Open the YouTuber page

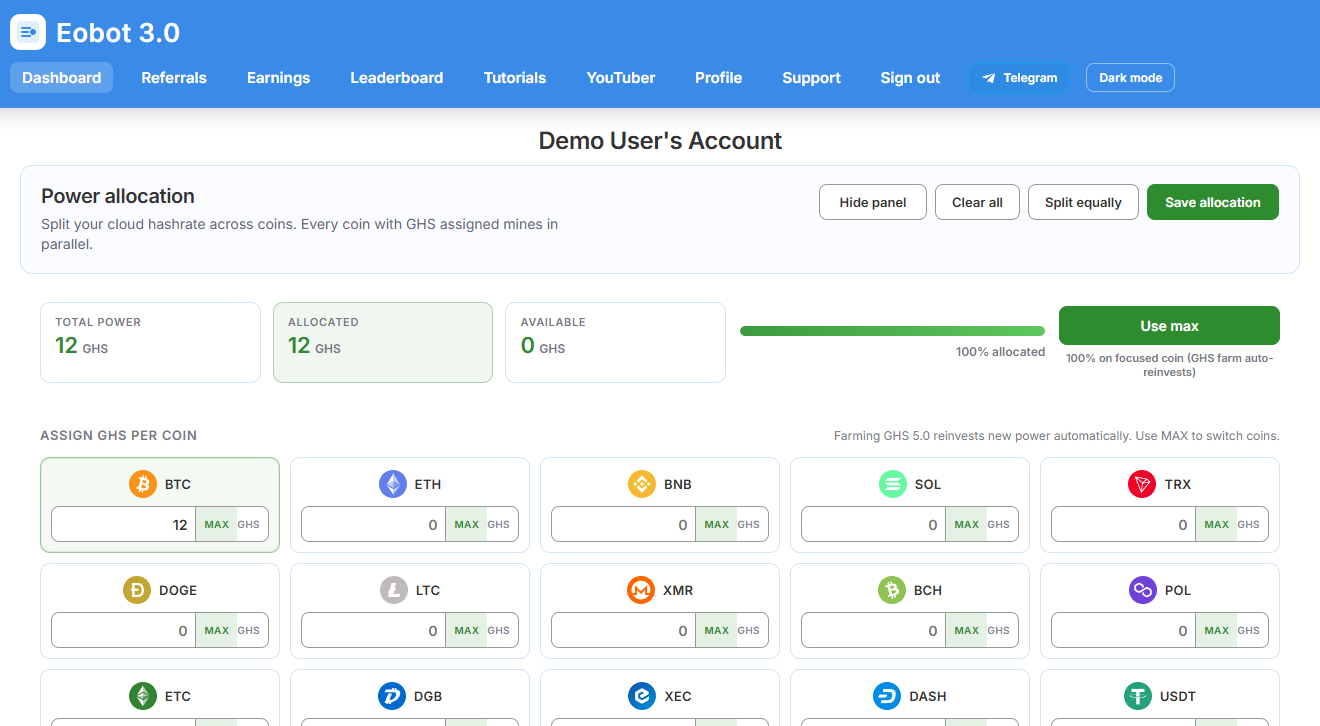(x=621, y=78)
